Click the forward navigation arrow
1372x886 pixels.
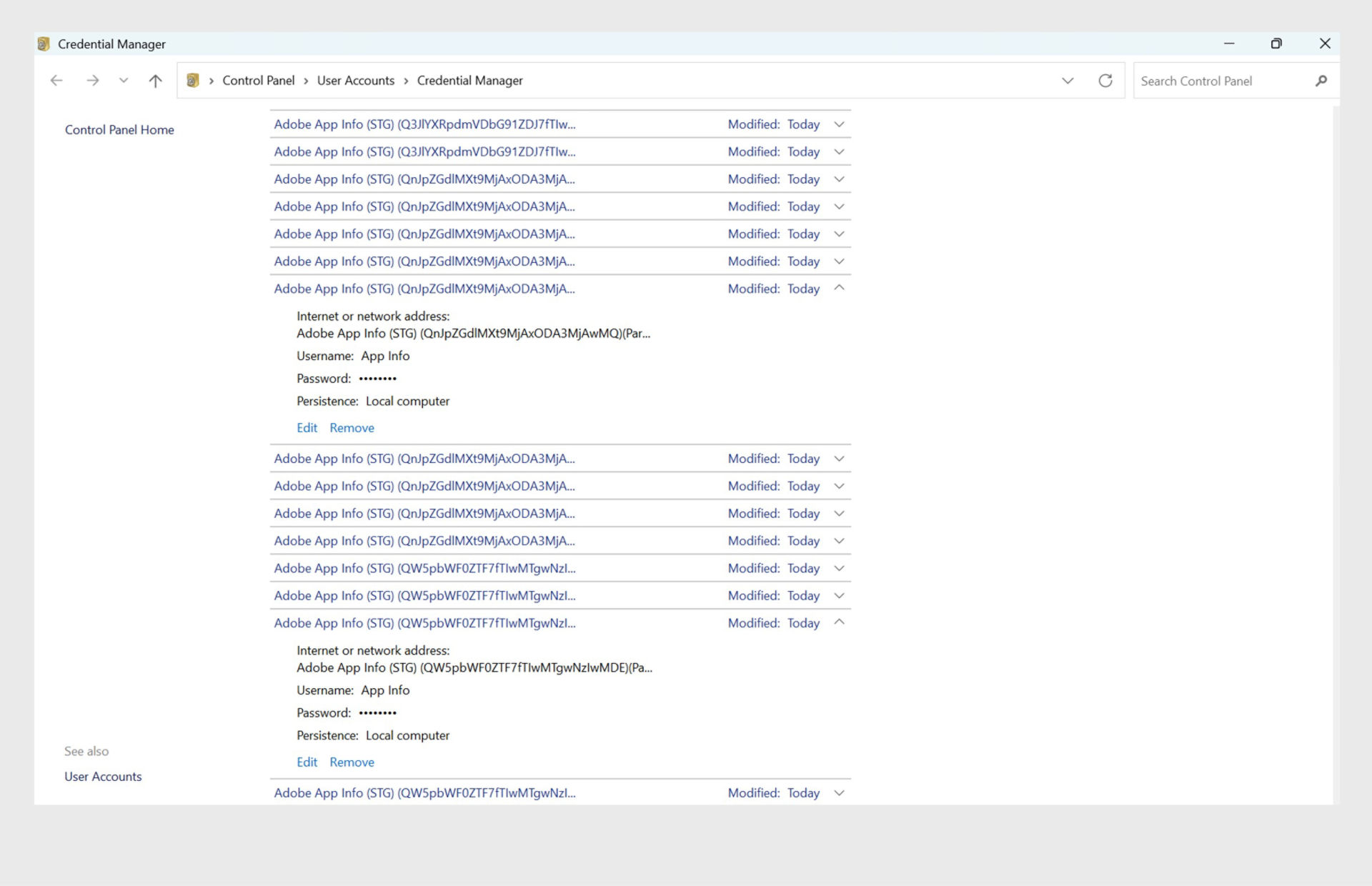pyautogui.click(x=92, y=81)
